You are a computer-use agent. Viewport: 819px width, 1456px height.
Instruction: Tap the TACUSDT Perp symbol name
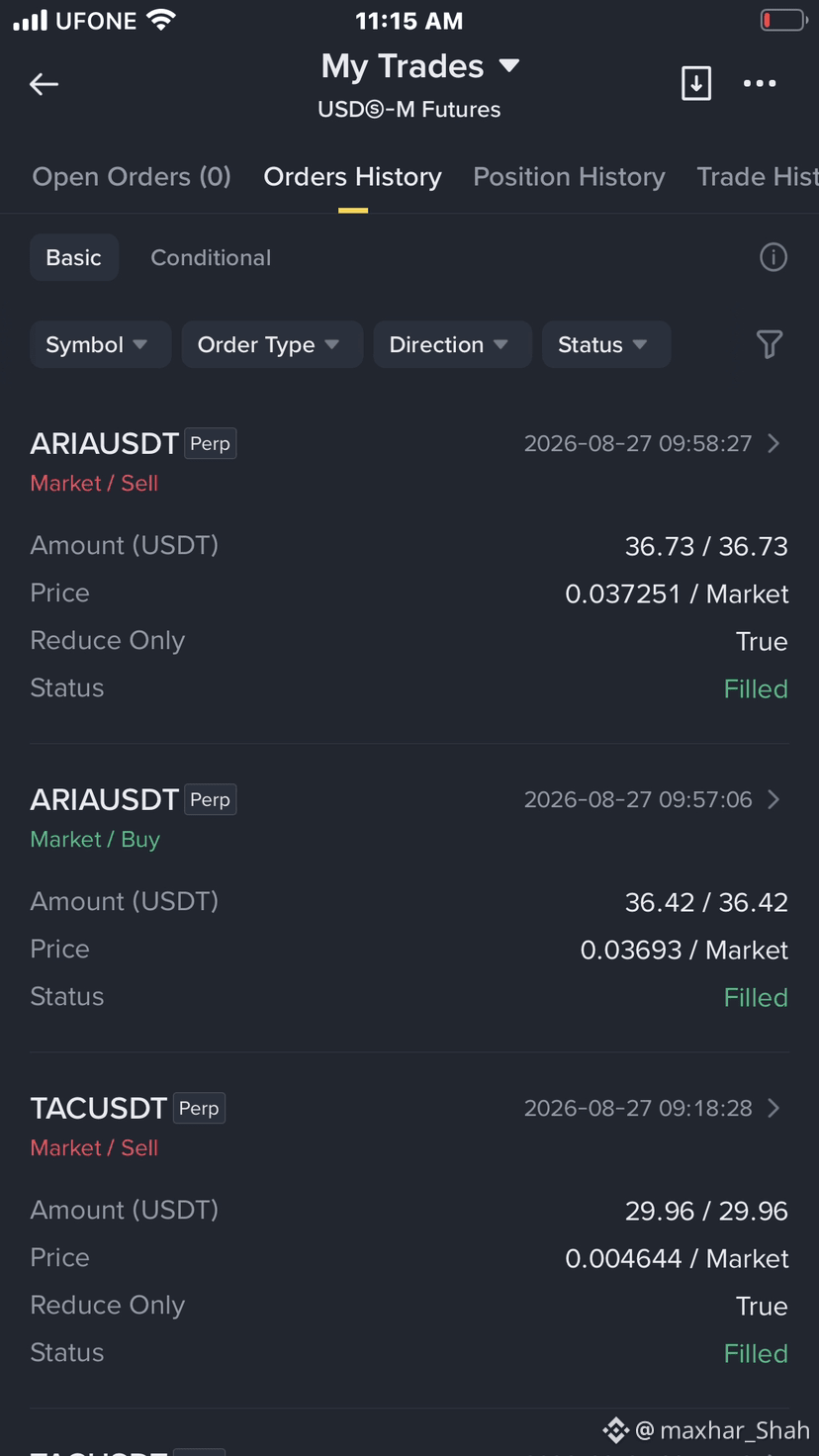[128, 1108]
